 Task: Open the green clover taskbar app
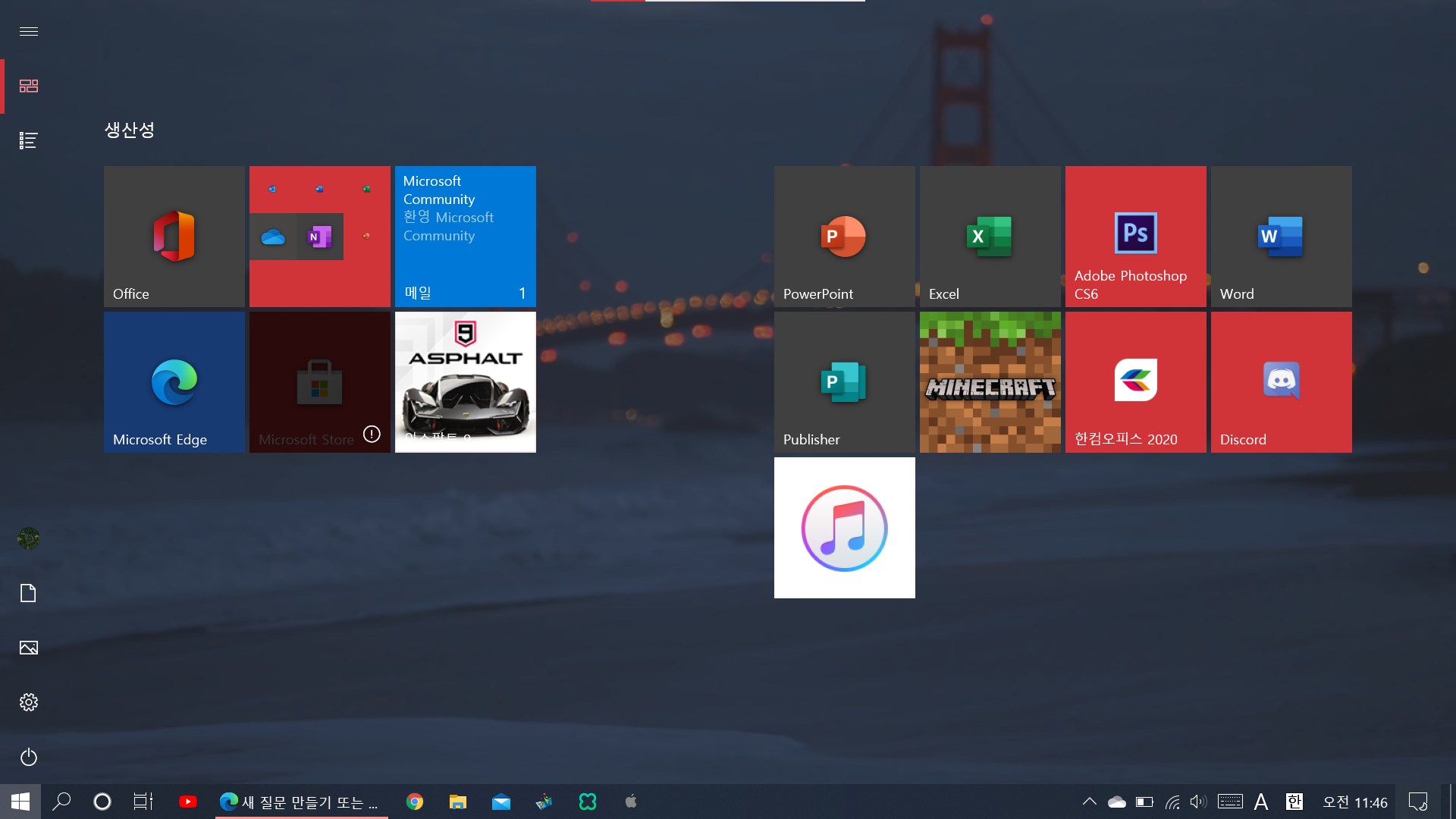click(x=588, y=802)
